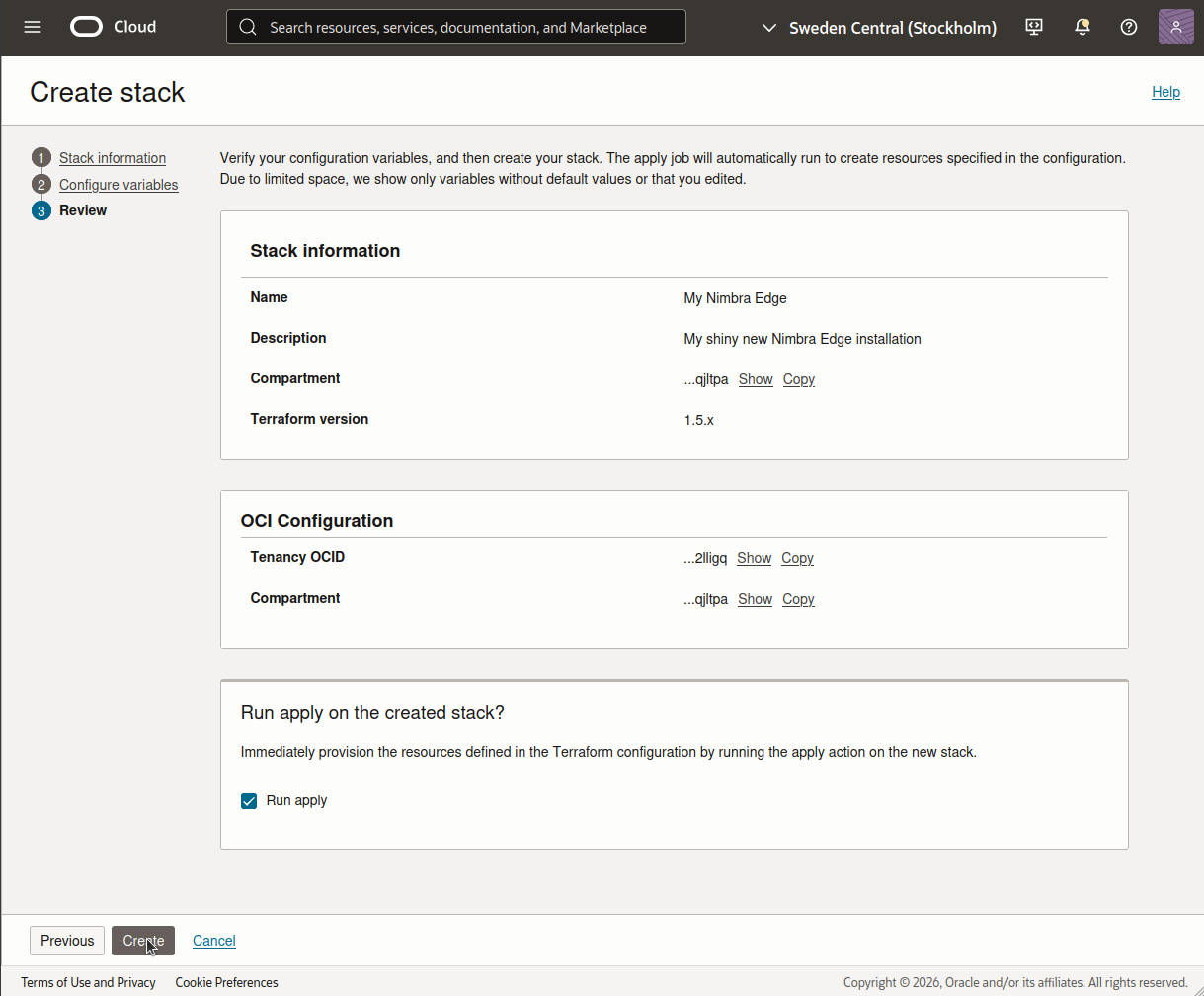
Task: Click the step 1 number circle
Action: coord(40,158)
